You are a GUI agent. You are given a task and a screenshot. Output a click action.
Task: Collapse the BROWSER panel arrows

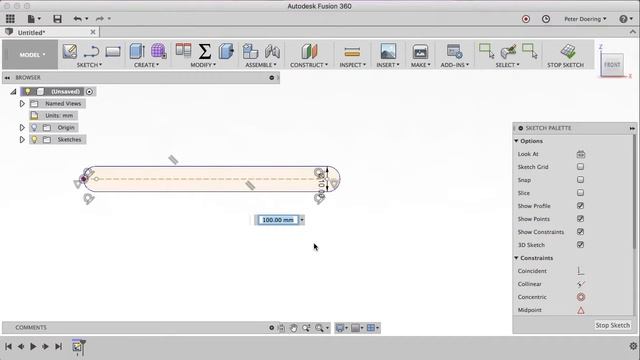coord(7,78)
